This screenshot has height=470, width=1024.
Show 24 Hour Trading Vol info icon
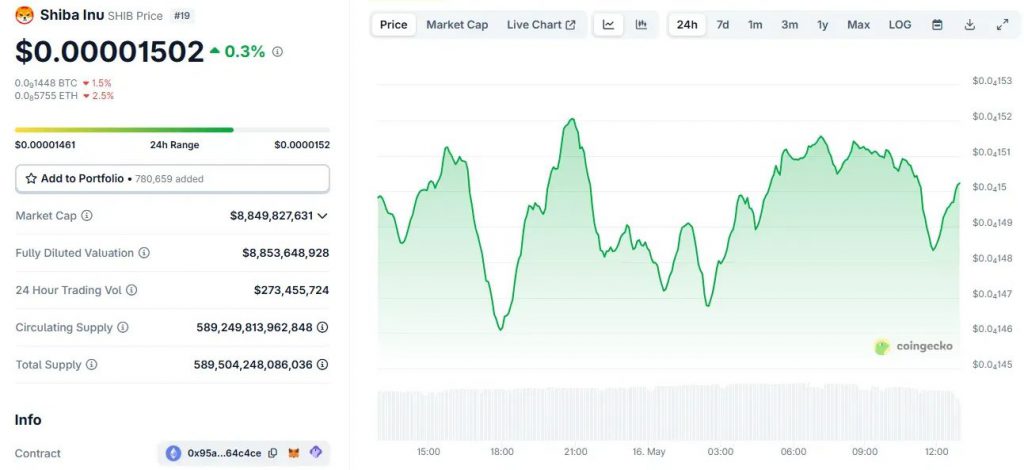pos(131,290)
